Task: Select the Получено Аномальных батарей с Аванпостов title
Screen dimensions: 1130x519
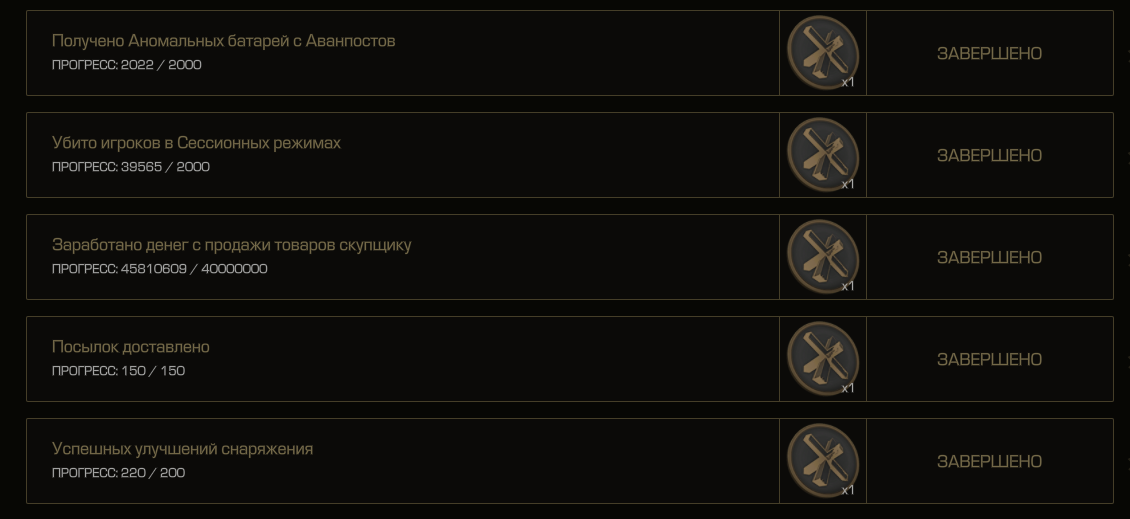Action: pos(223,41)
